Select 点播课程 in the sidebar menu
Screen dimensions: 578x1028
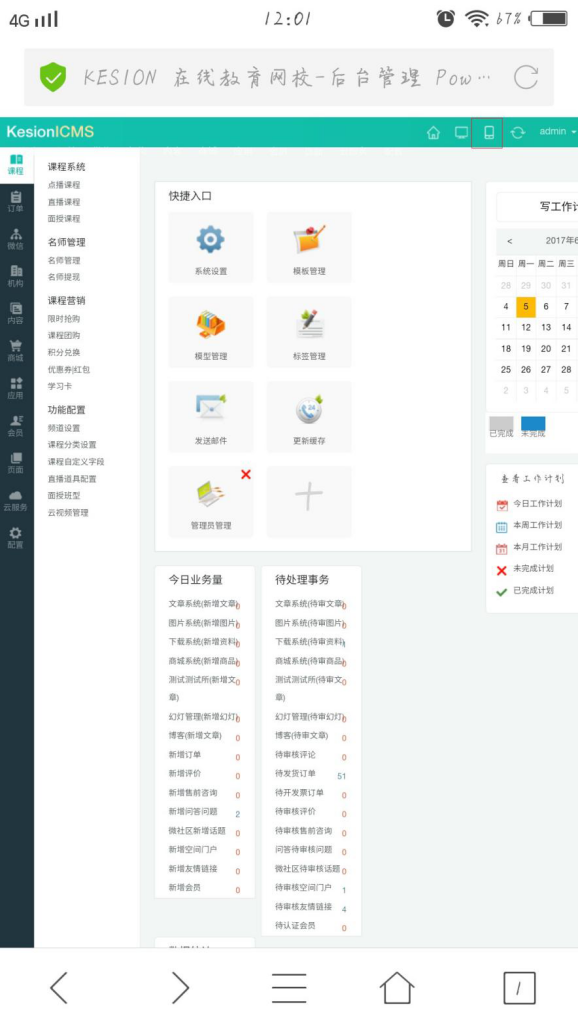coord(64,185)
